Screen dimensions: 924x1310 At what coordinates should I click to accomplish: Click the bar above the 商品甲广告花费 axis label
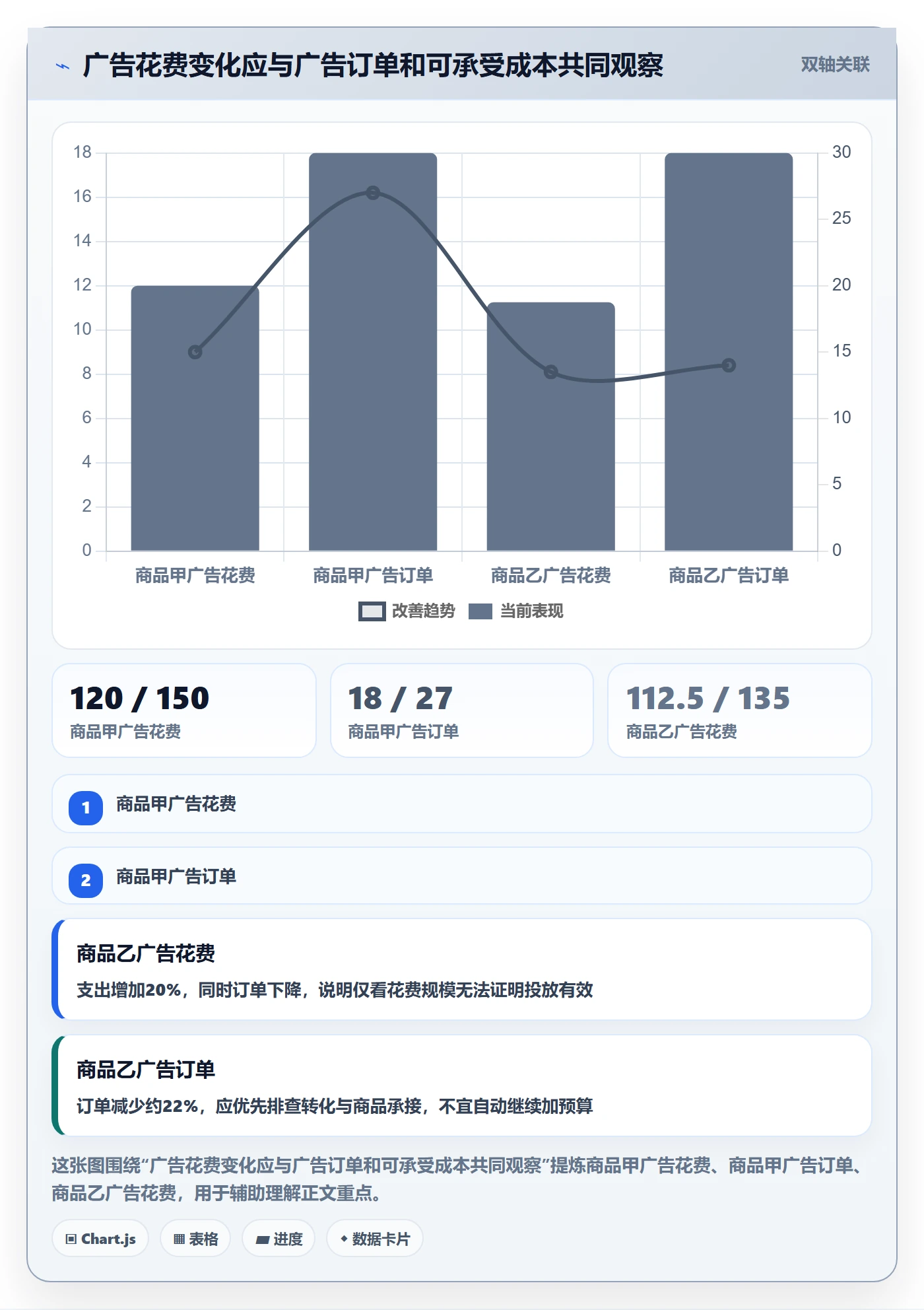195,418
